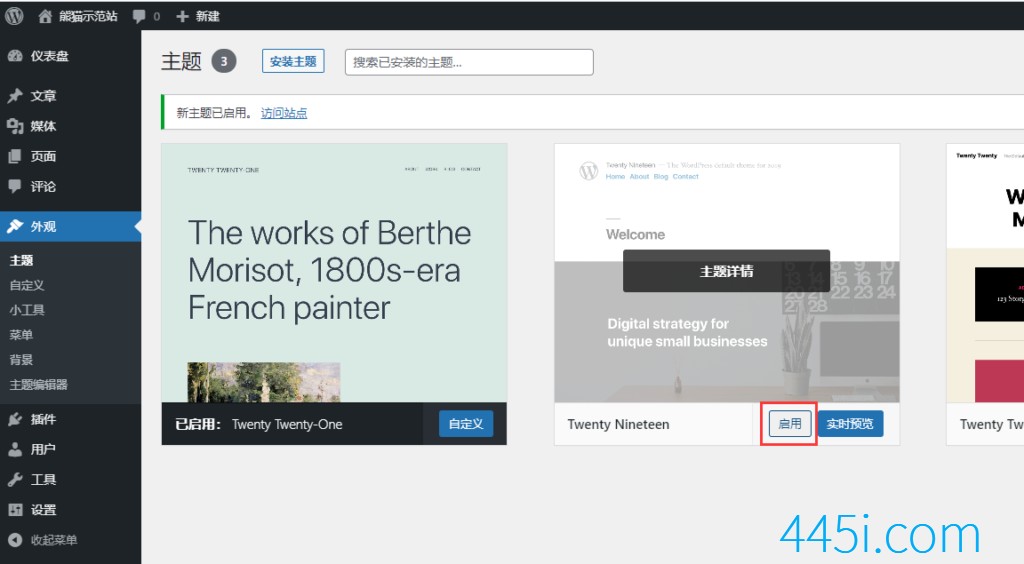Viewport: 1024px width, 564px height.
Task: Click the theme count badge 3
Action: (x=224, y=61)
